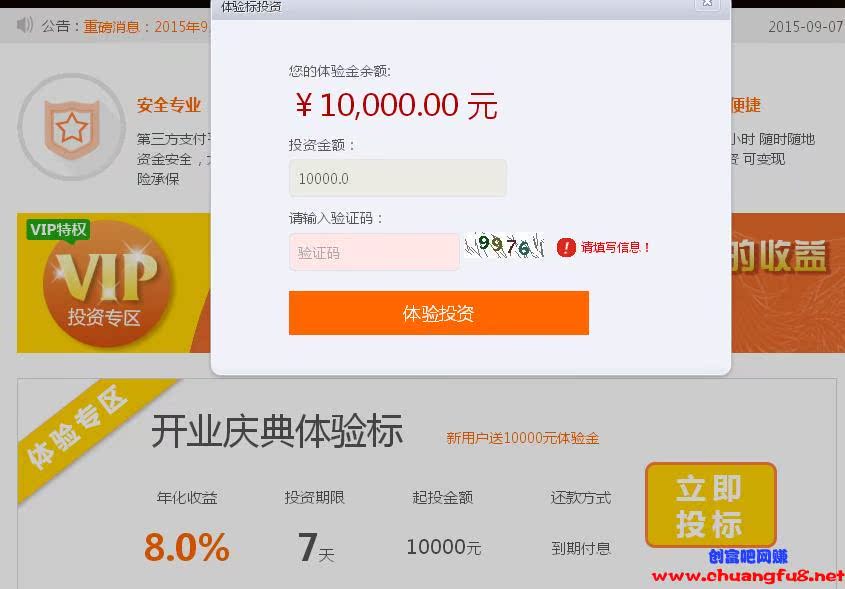The height and width of the screenshot is (589, 845).
Task: Click the security shield star icon
Action: point(71,129)
